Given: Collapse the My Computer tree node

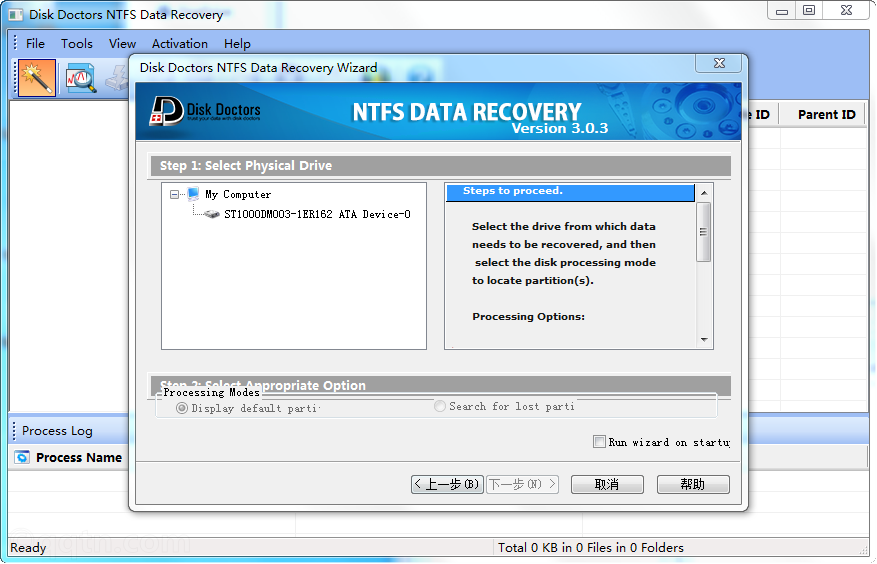Looking at the screenshot, I should (175, 194).
